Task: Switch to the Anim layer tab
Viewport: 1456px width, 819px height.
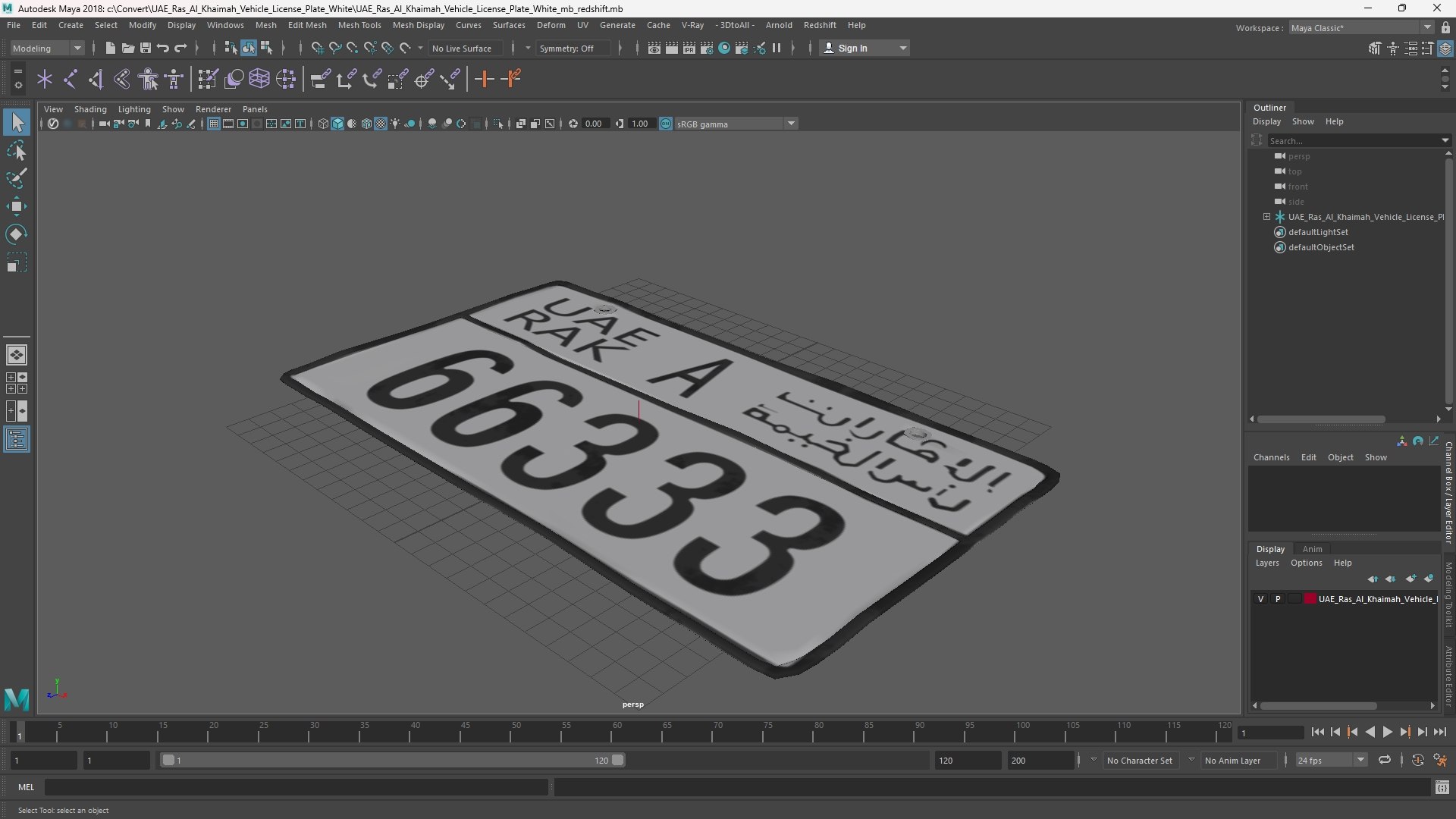Action: coord(1312,549)
